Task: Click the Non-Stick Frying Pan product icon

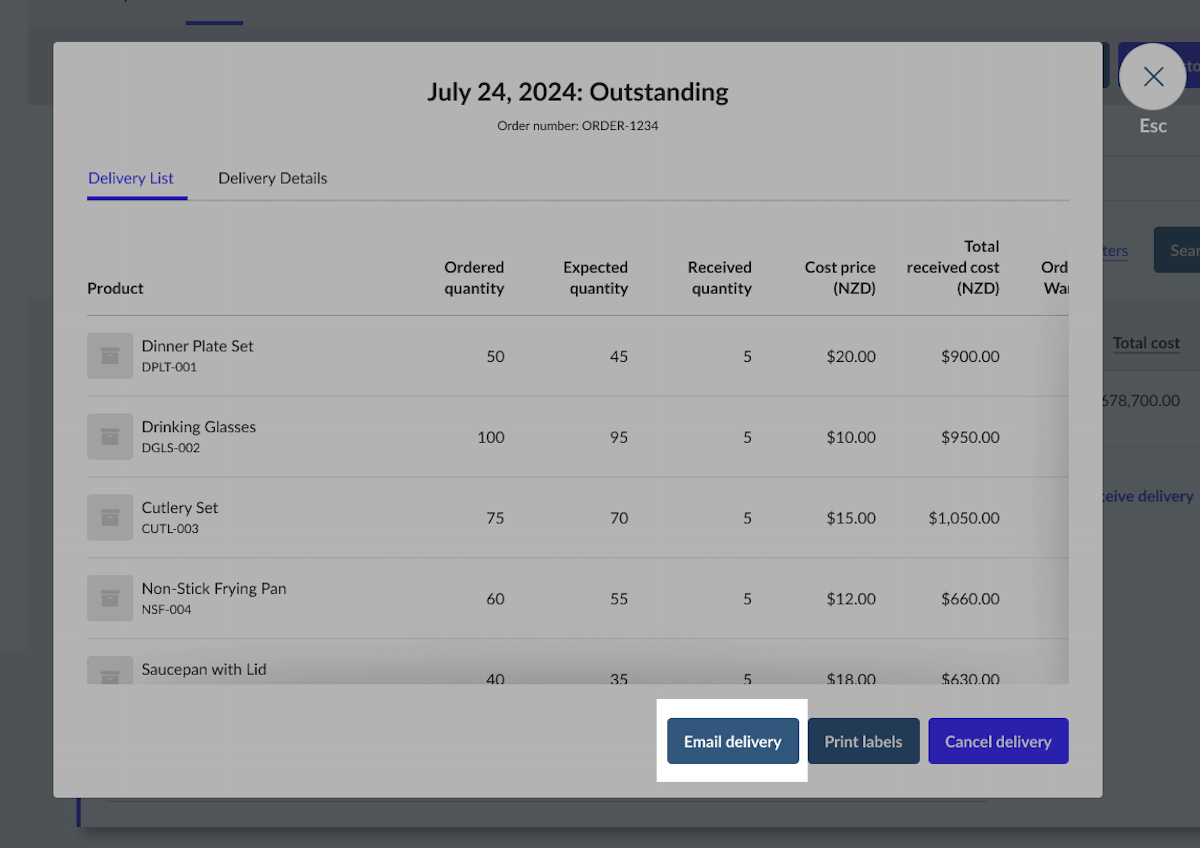Action: tap(110, 599)
